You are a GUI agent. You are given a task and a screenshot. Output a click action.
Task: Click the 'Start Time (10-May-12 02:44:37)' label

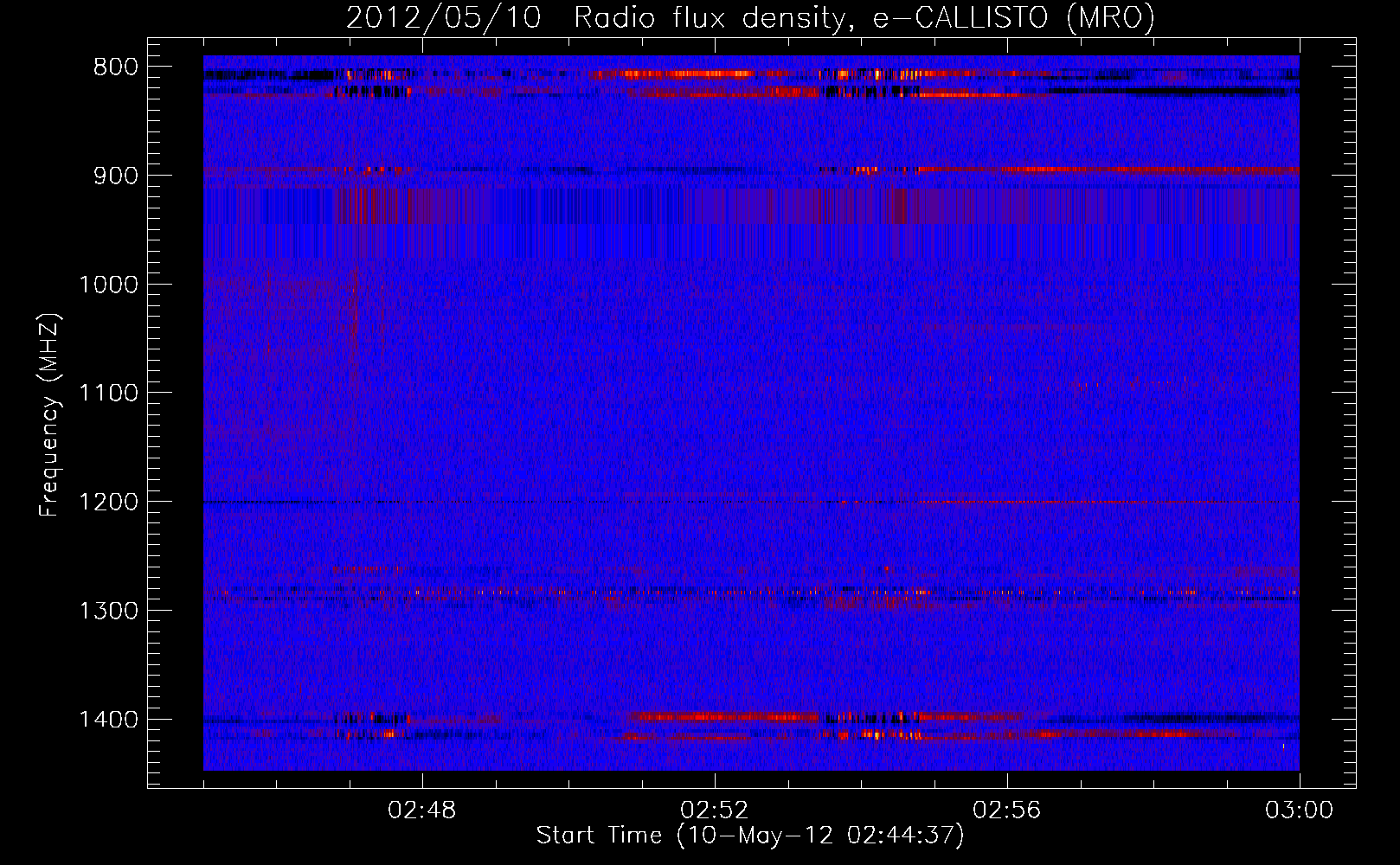click(x=749, y=836)
